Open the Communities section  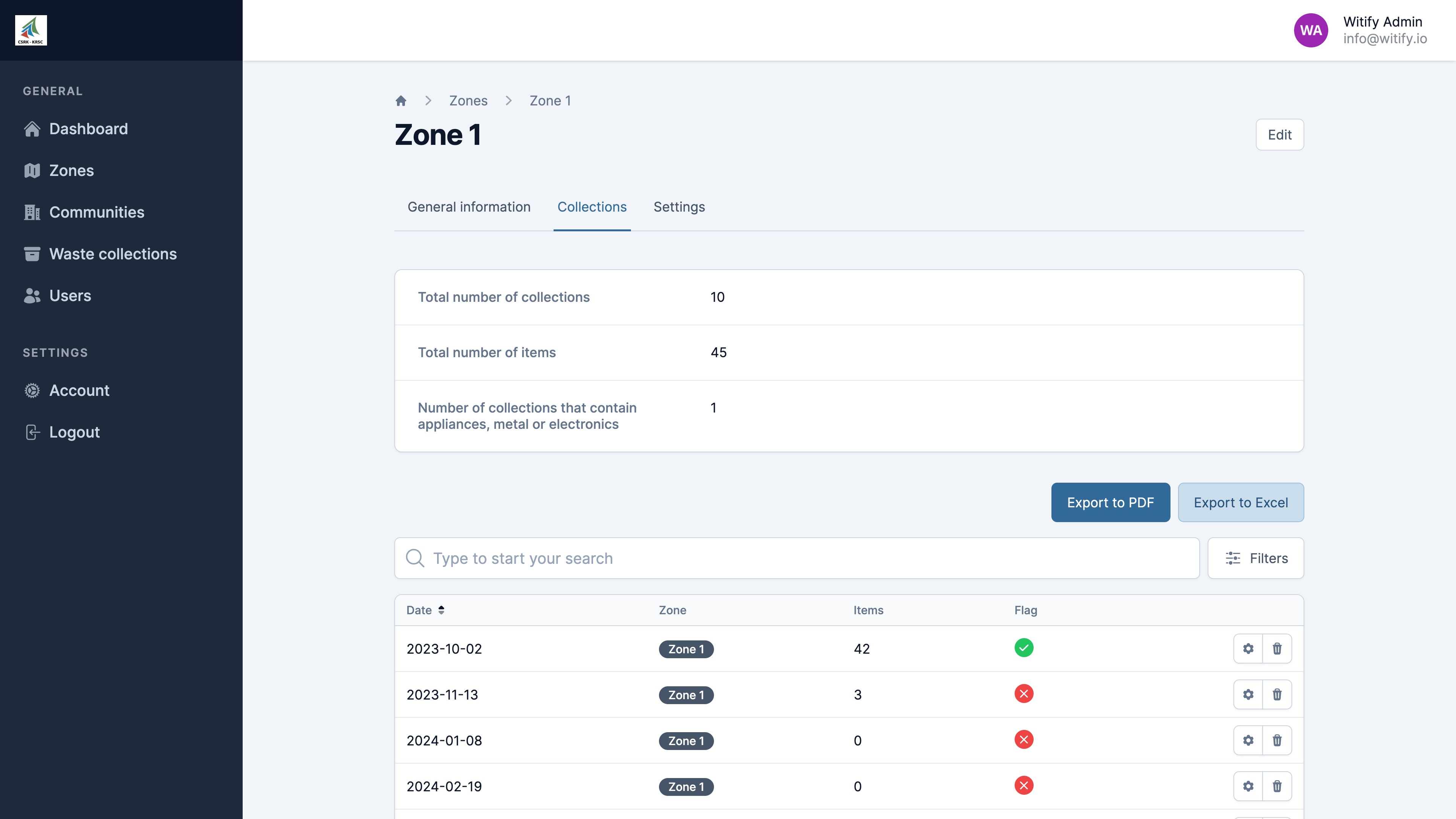(96, 212)
